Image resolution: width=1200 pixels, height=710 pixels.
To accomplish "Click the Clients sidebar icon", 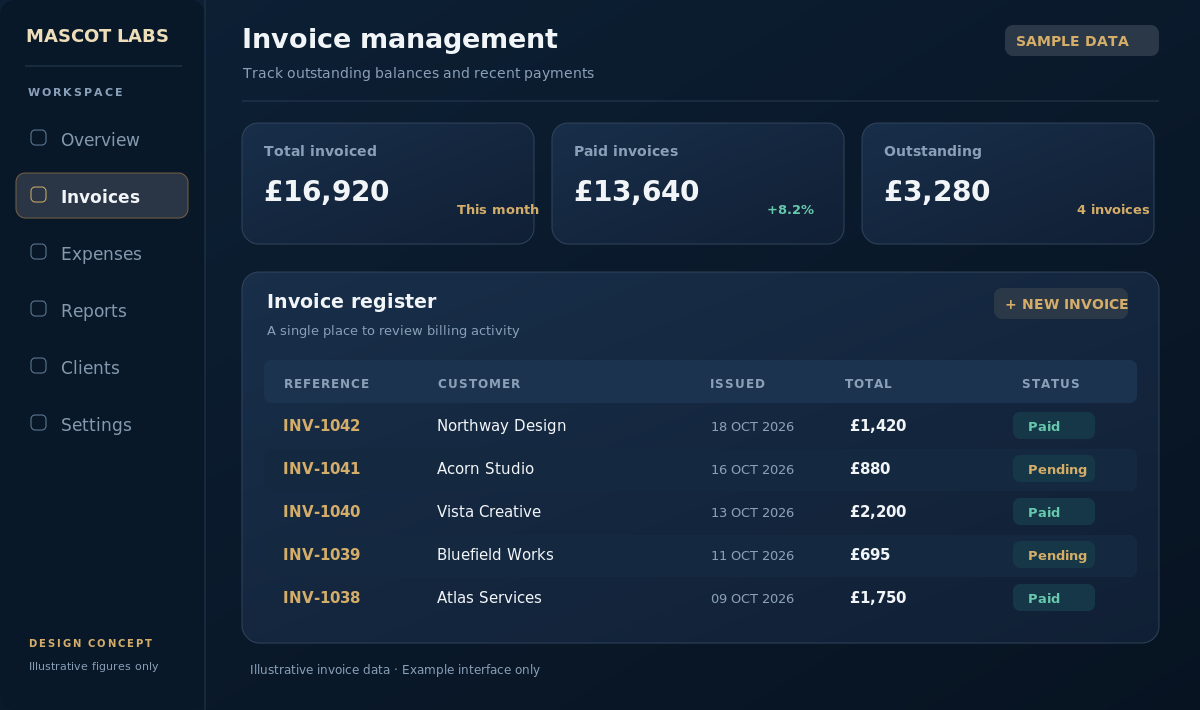I will pos(38,366).
